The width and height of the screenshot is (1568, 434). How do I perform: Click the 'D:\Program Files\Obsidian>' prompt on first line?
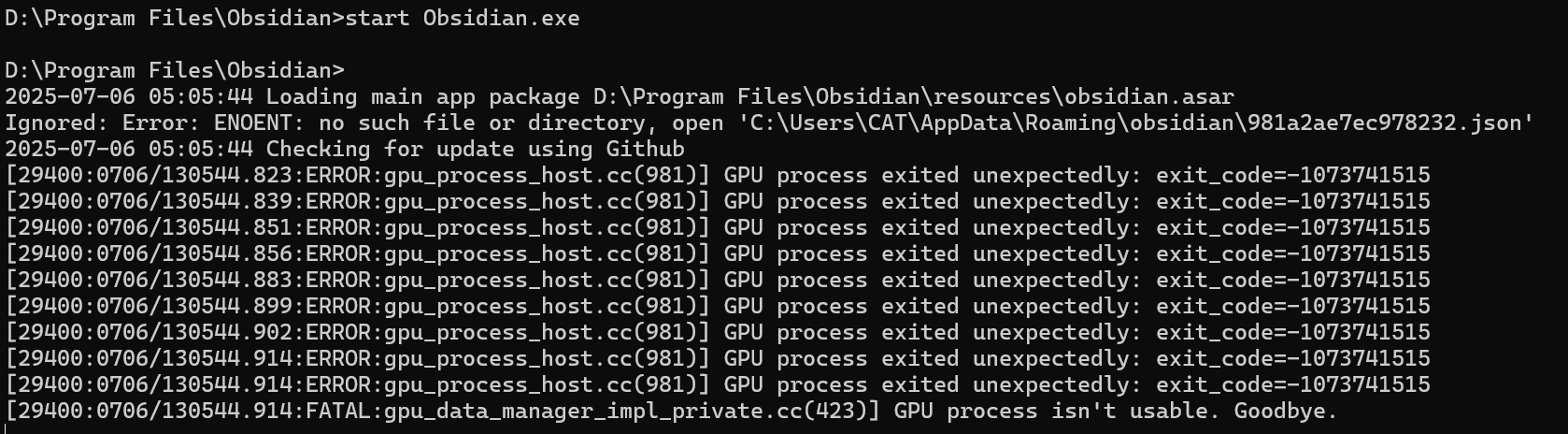point(175,18)
